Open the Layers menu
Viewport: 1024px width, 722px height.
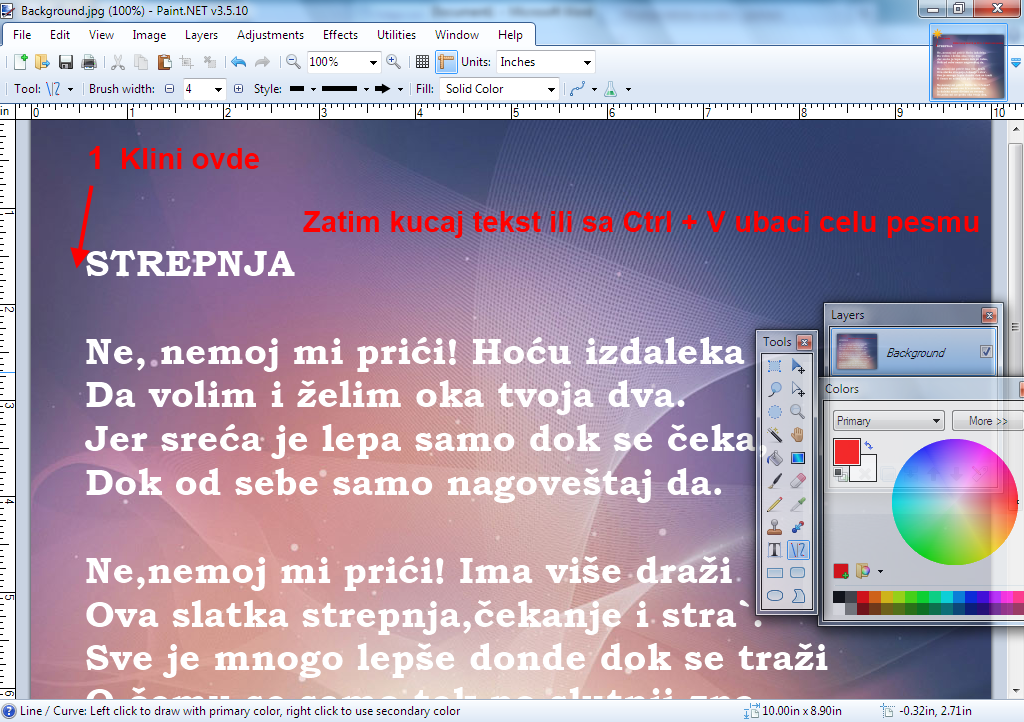pyautogui.click(x=201, y=35)
